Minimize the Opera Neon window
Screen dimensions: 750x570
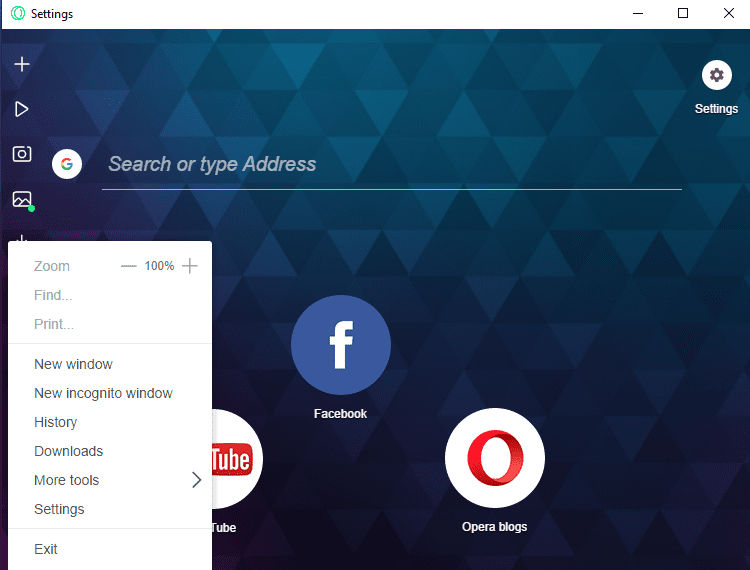[x=638, y=13]
